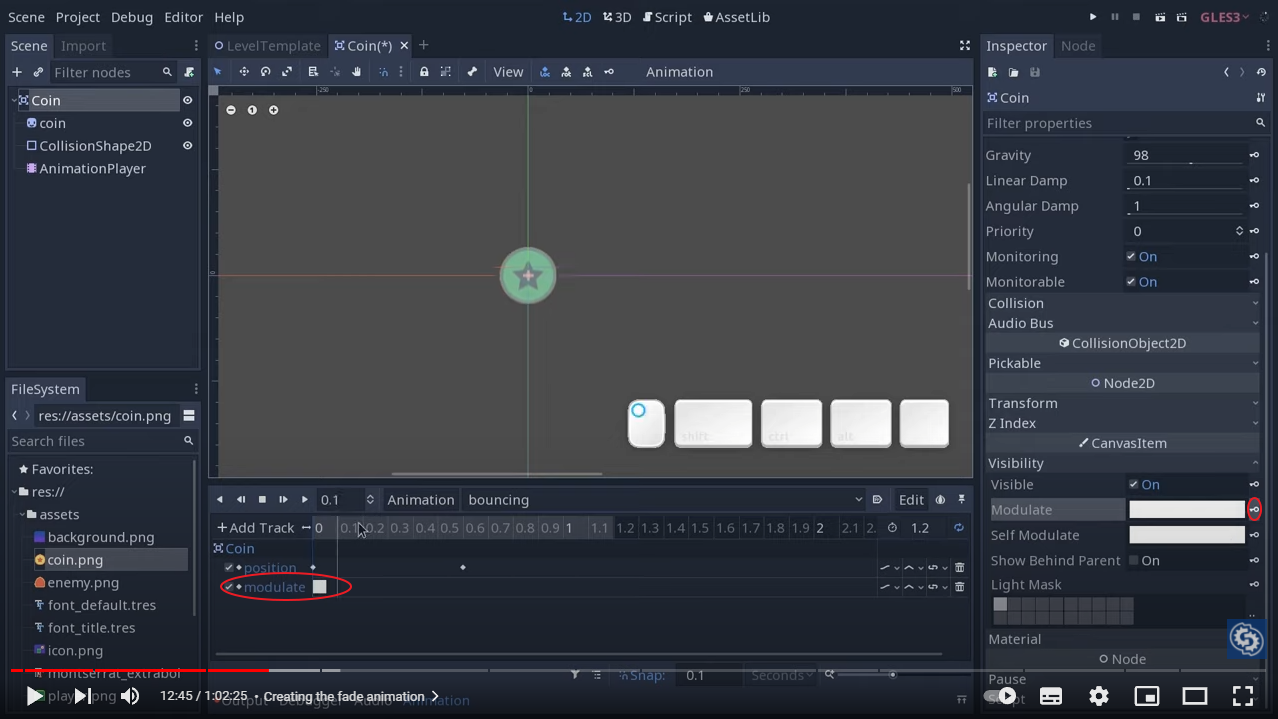This screenshot has height=719, width=1278.
Task: Toggle the Visible On checkbox
Action: [1133, 485]
